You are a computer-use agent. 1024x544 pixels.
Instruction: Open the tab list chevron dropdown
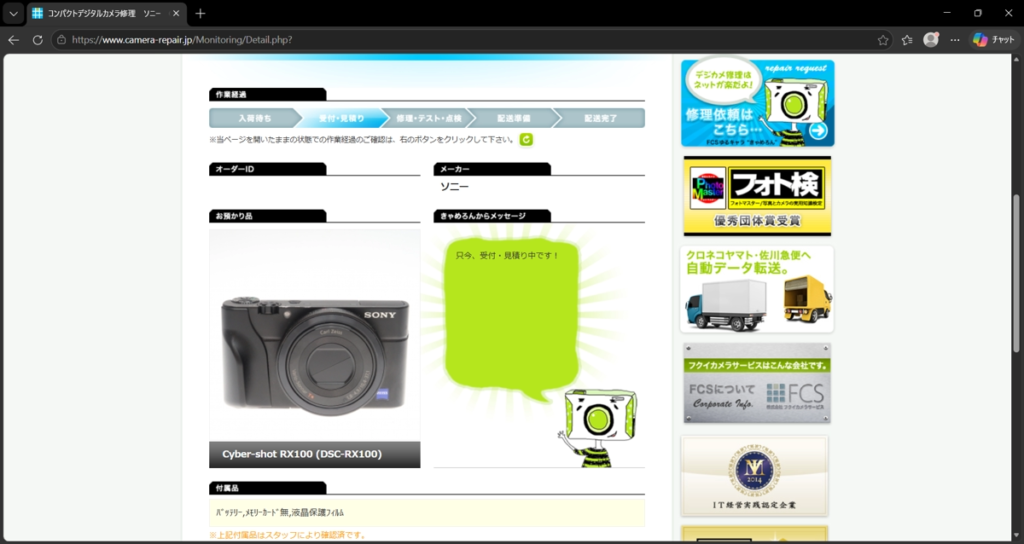pyautogui.click(x=13, y=13)
